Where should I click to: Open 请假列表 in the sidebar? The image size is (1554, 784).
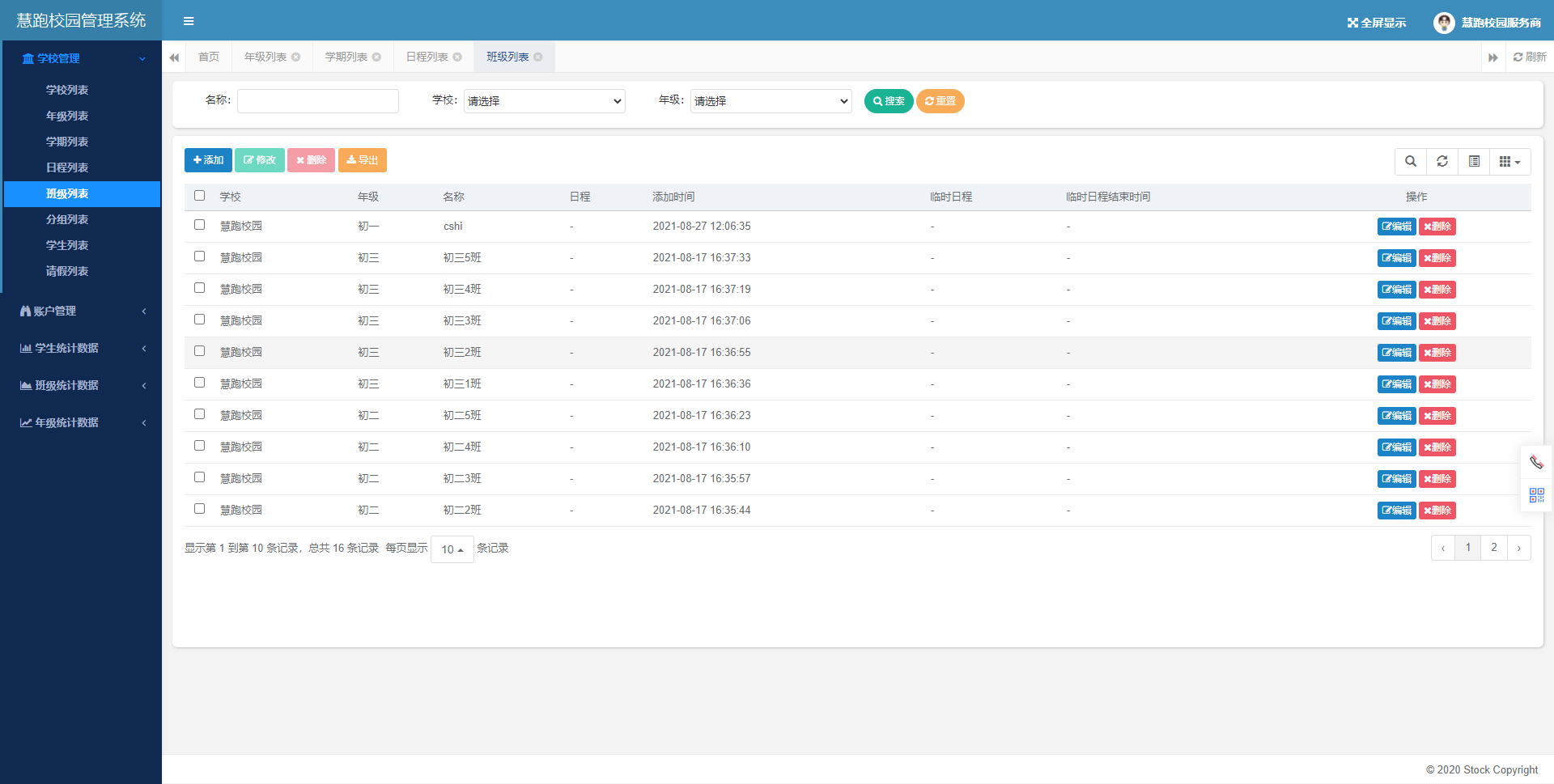(x=67, y=271)
